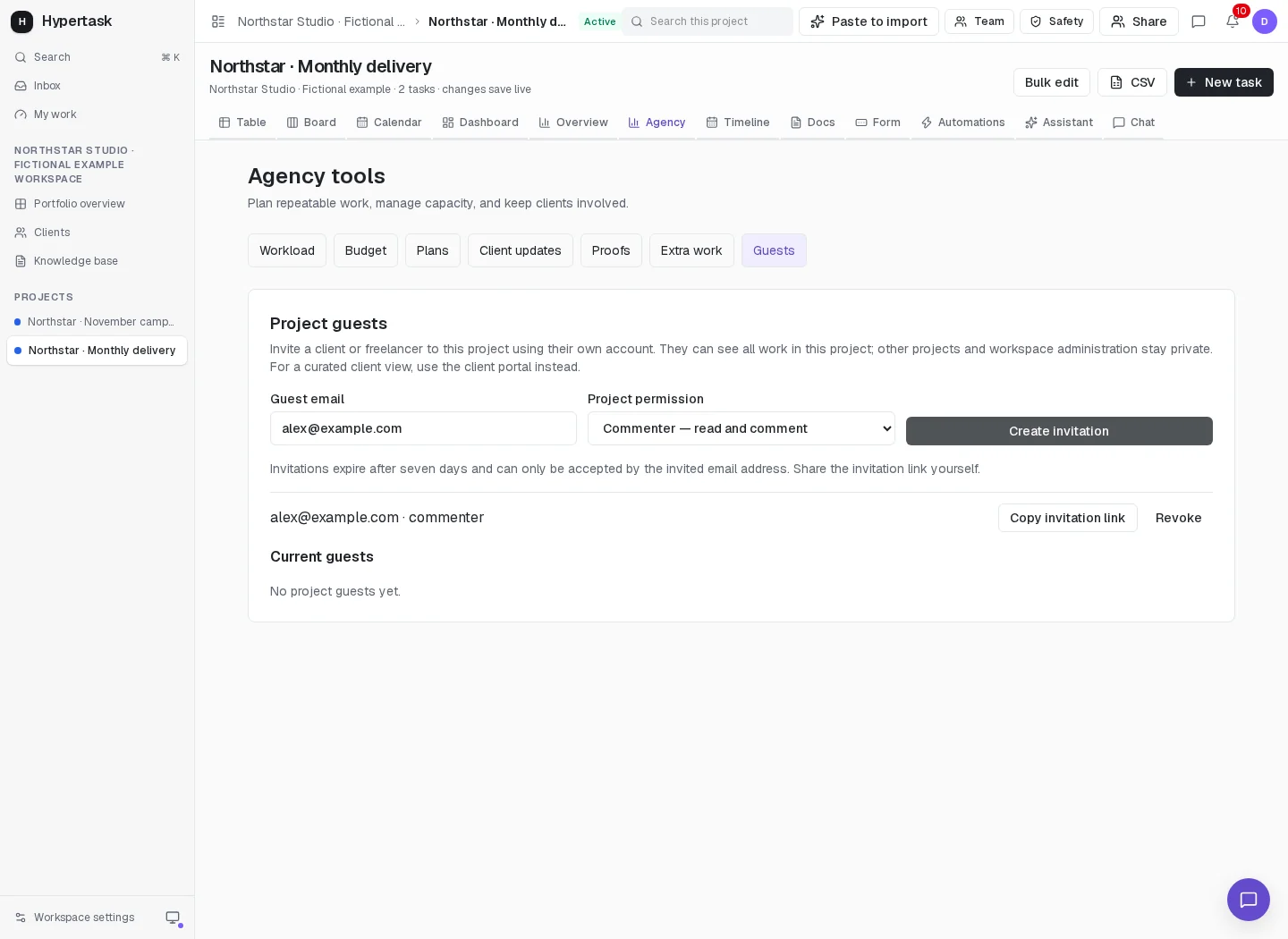Open the user avatar D menu
This screenshot has height=939, width=1288.
(x=1265, y=21)
